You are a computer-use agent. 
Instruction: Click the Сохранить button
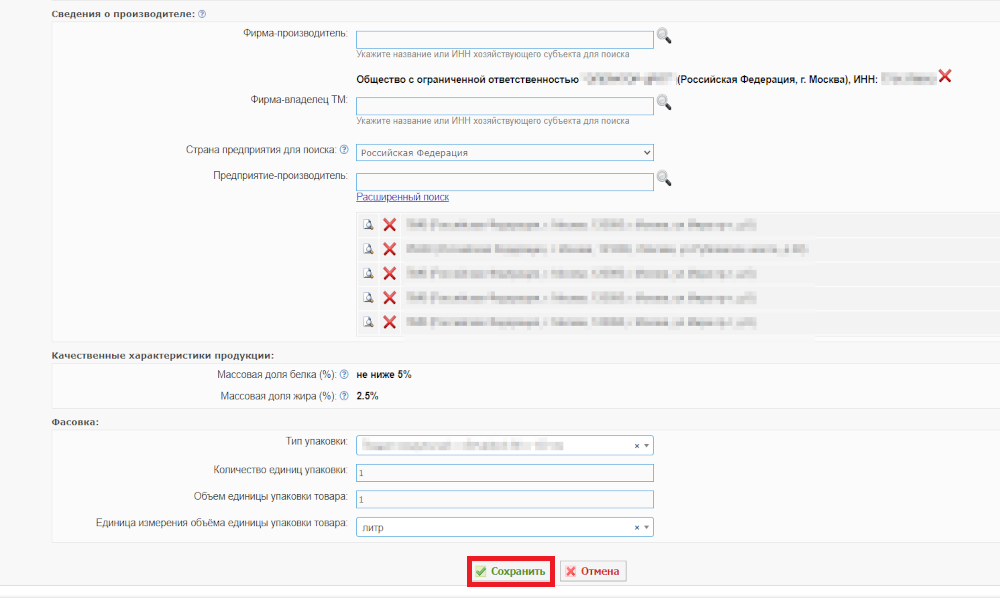pos(511,571)
